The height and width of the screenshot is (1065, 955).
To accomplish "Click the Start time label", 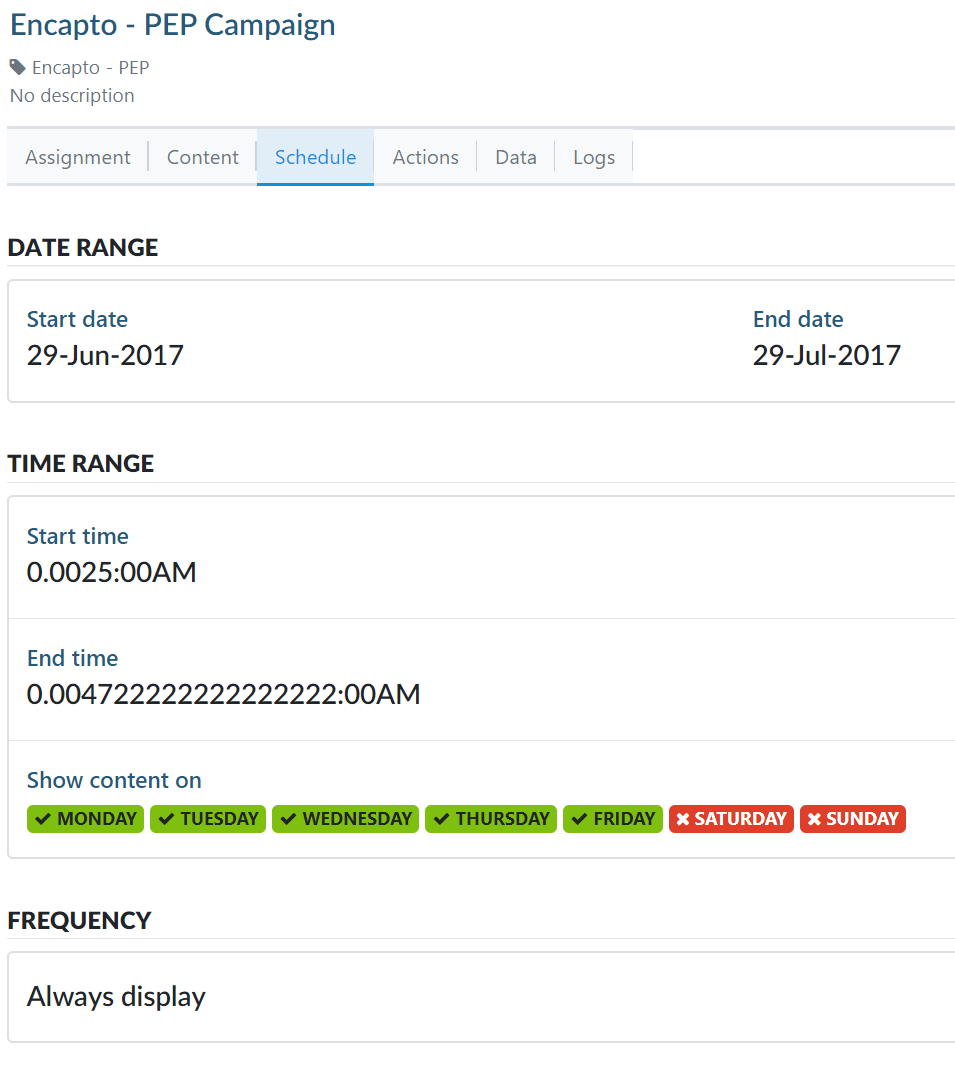I will [77, 537].
